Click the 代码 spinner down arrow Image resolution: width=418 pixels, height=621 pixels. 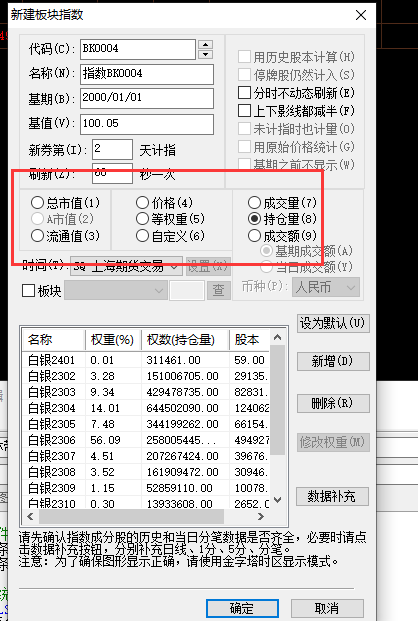coord(205,54)
